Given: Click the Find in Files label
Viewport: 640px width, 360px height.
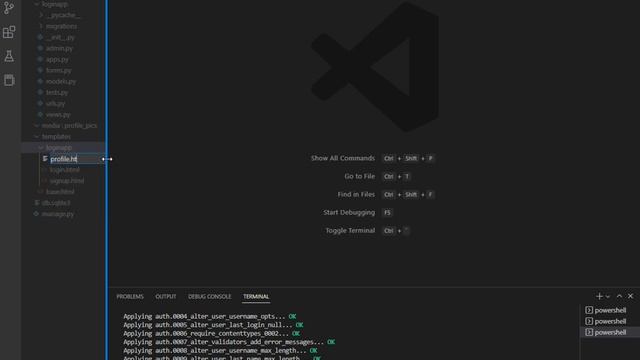Looking at the screenshot, I should 356,195.
